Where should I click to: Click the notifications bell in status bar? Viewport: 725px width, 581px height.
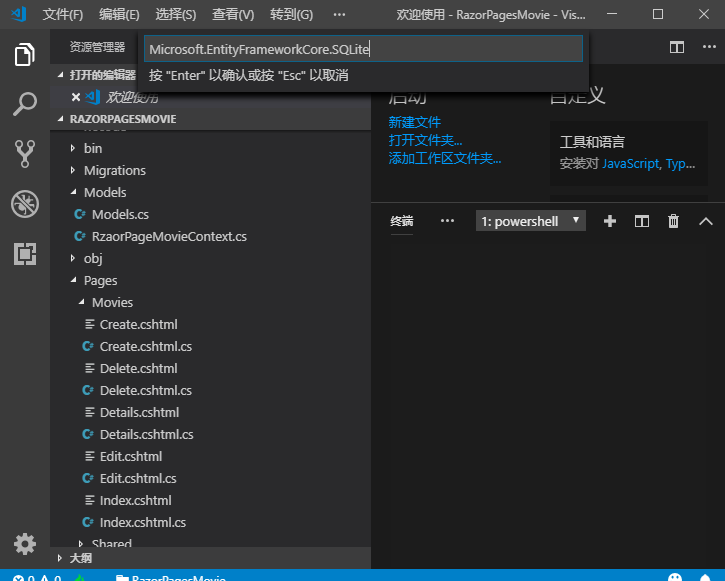(x=705, y=577)
